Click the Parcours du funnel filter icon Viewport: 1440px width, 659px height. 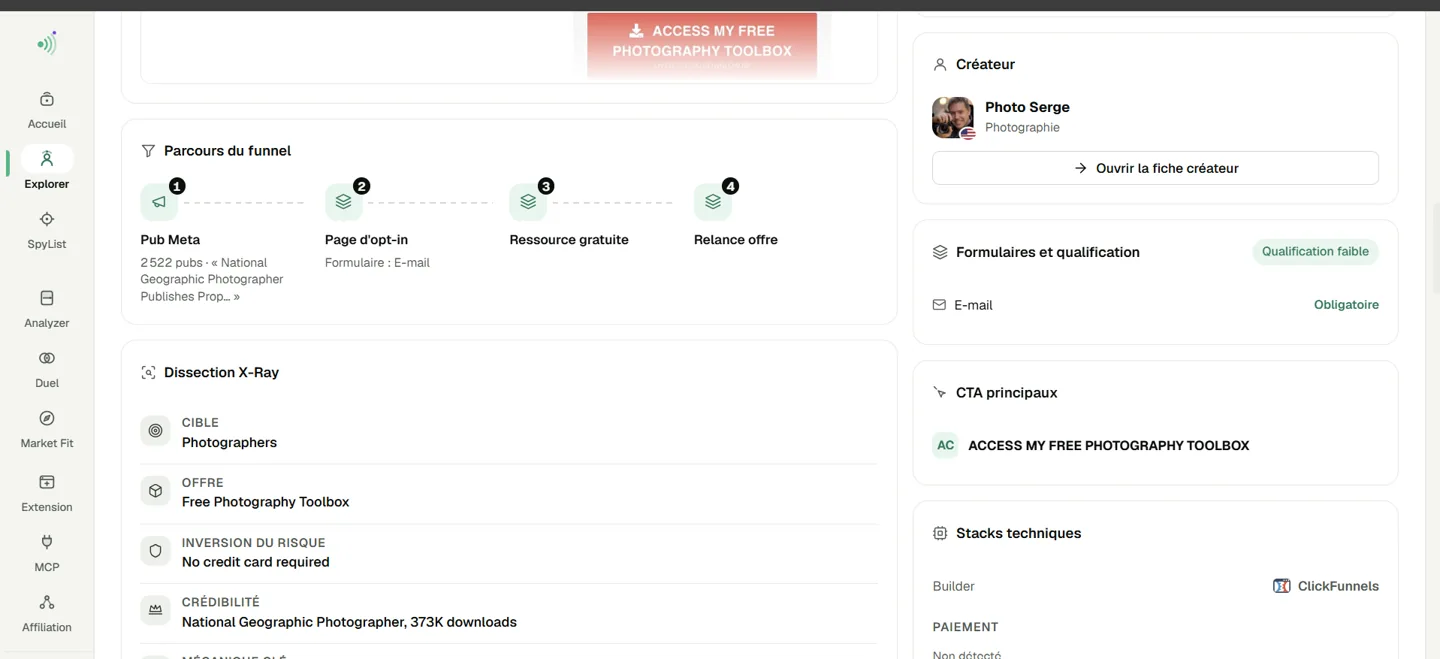pos(148,151)
